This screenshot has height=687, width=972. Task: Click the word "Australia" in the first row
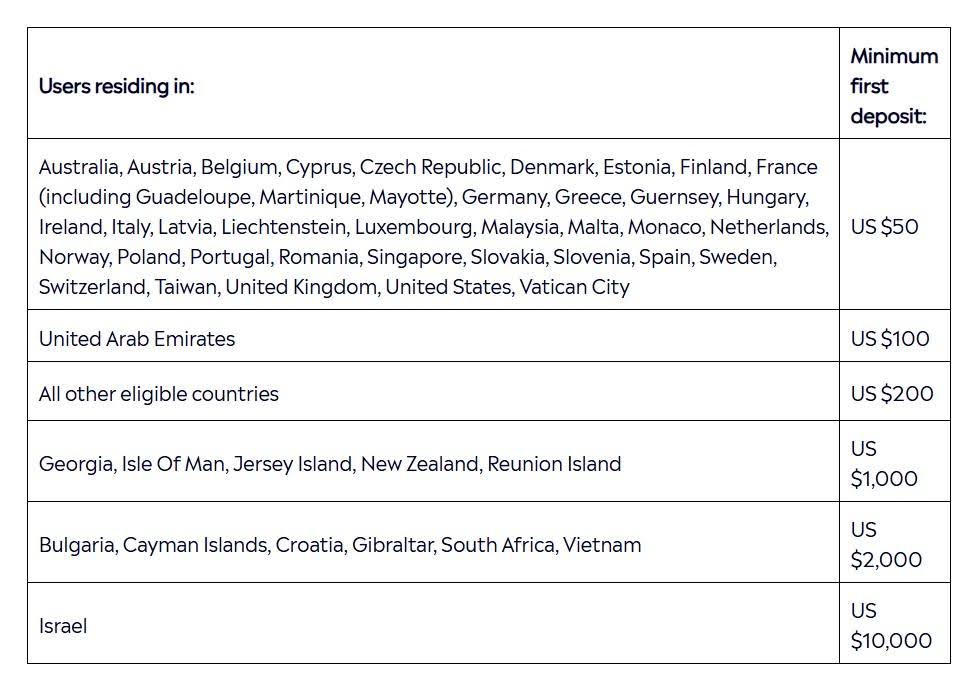80,167
